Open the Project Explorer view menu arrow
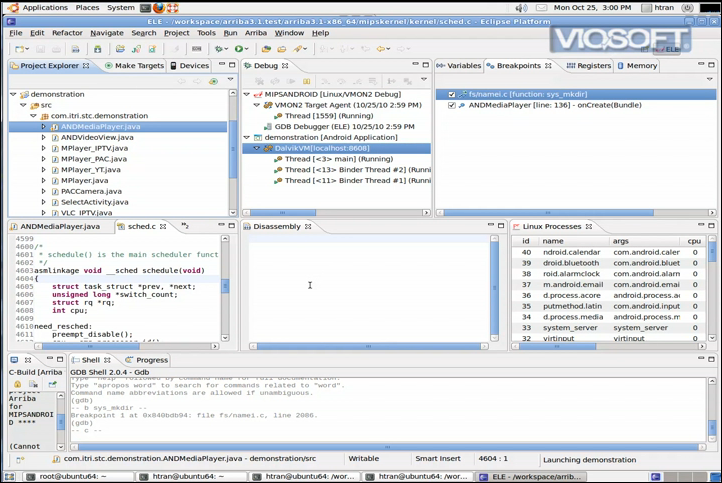 pyautogui.click(x=230, y=80)
